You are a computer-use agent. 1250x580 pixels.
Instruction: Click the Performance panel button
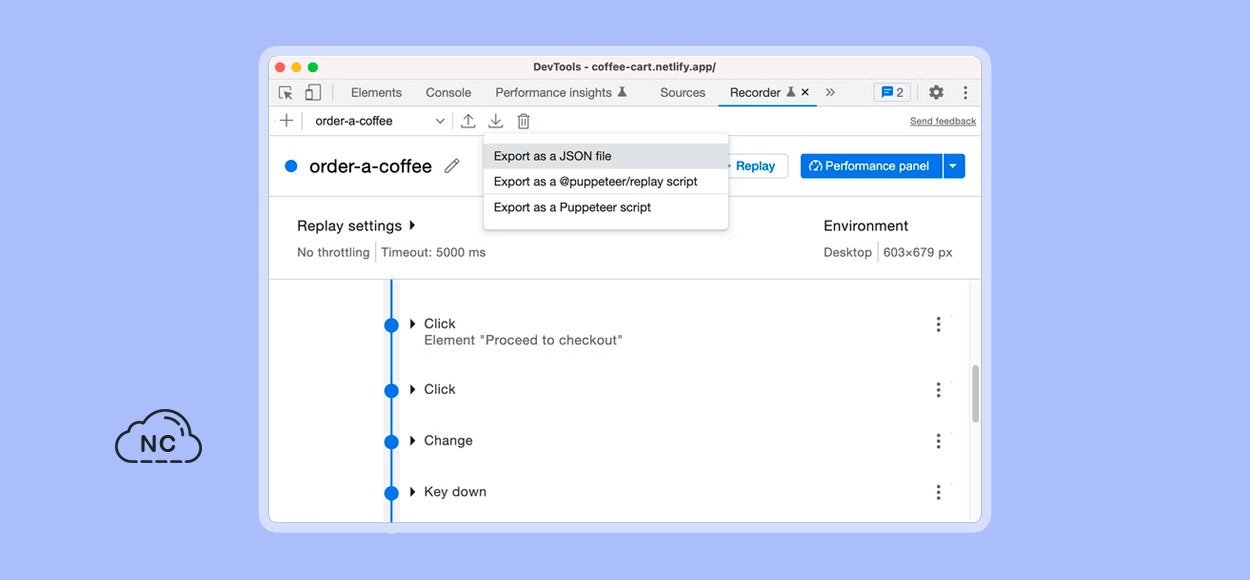871,166
